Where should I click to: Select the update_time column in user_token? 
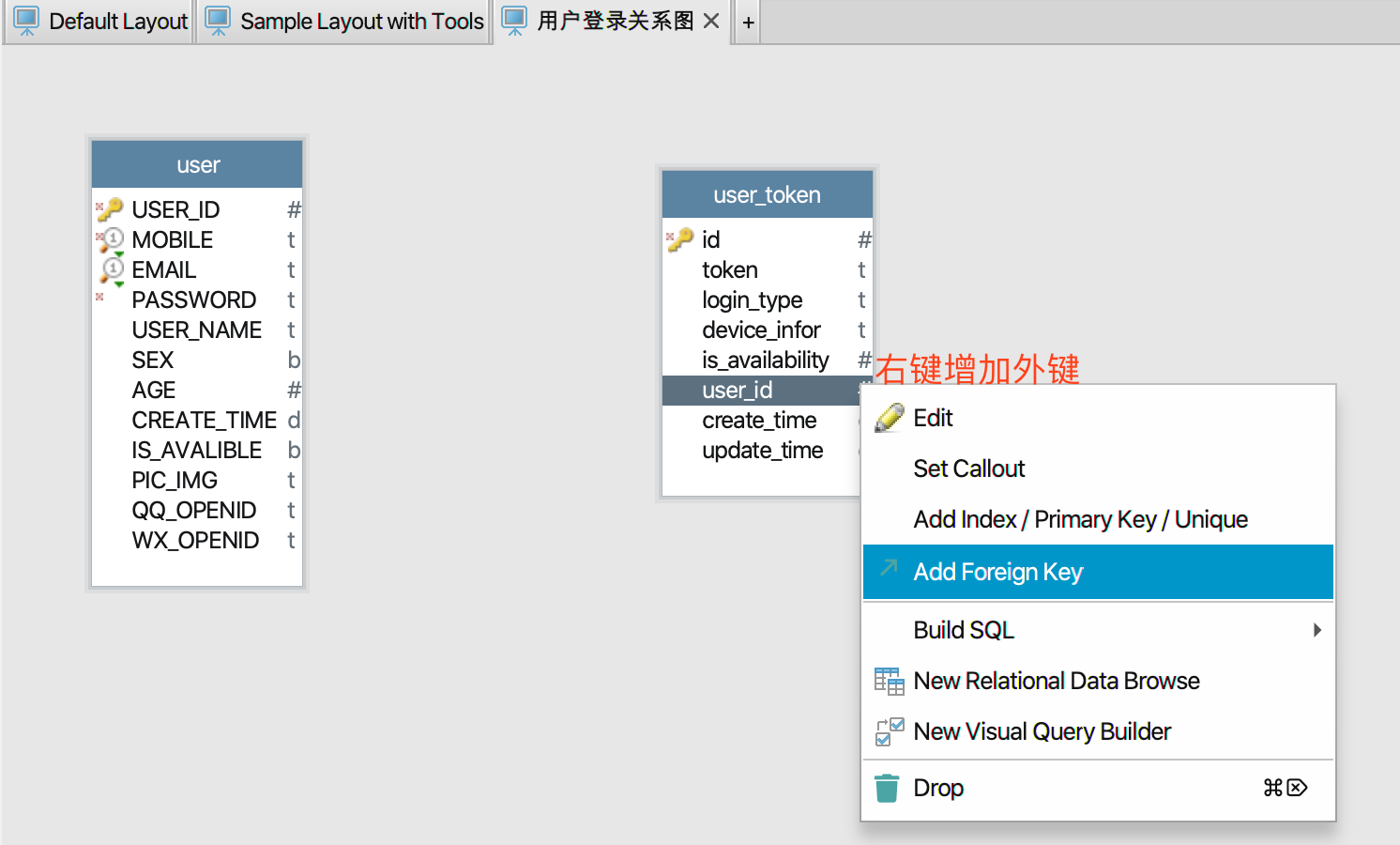[x=761, y=450]
